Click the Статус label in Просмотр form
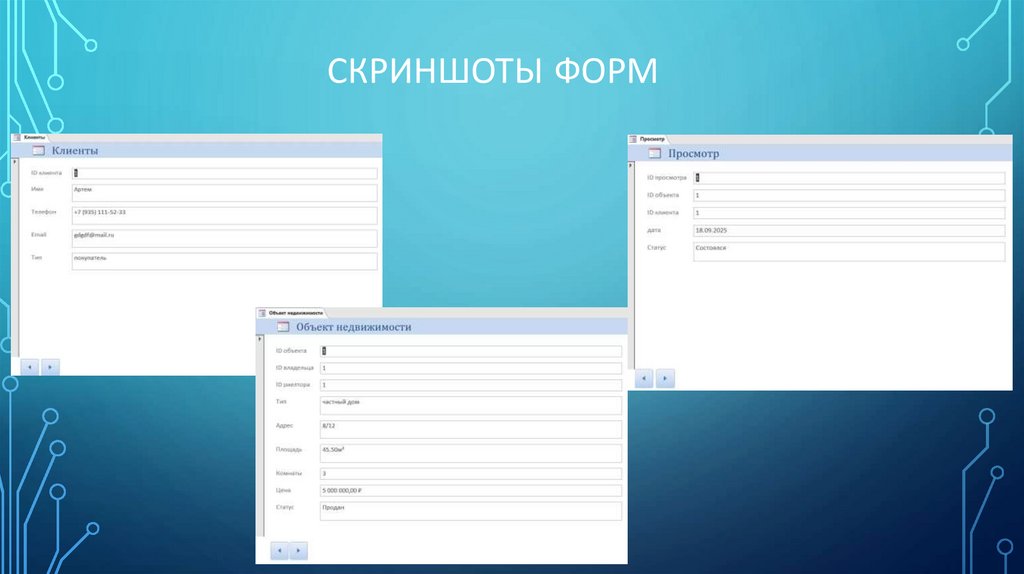 656,247
